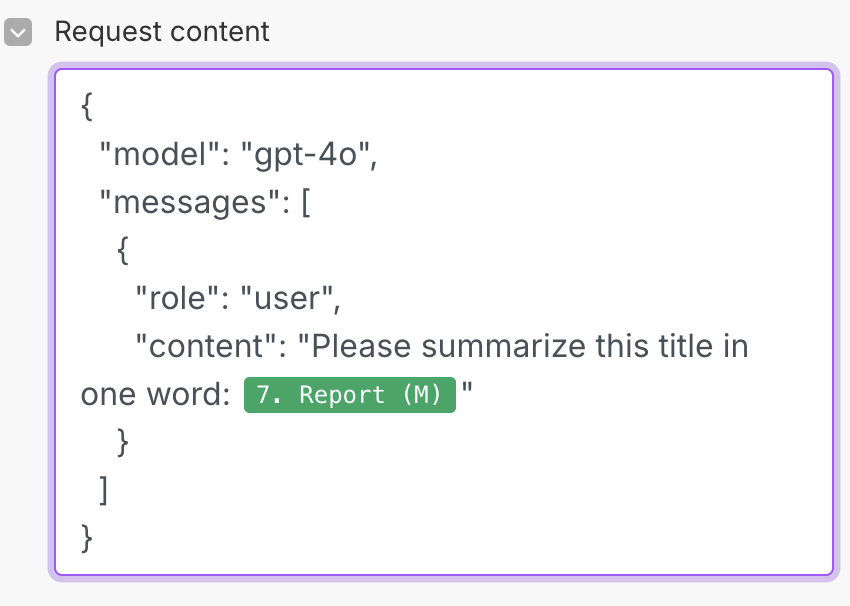The height and width of the screenshot is (606, 850).
Task: Select the green "7. Report (M)" variable chip
Action: pyautogui.click(x=349, y=395)
